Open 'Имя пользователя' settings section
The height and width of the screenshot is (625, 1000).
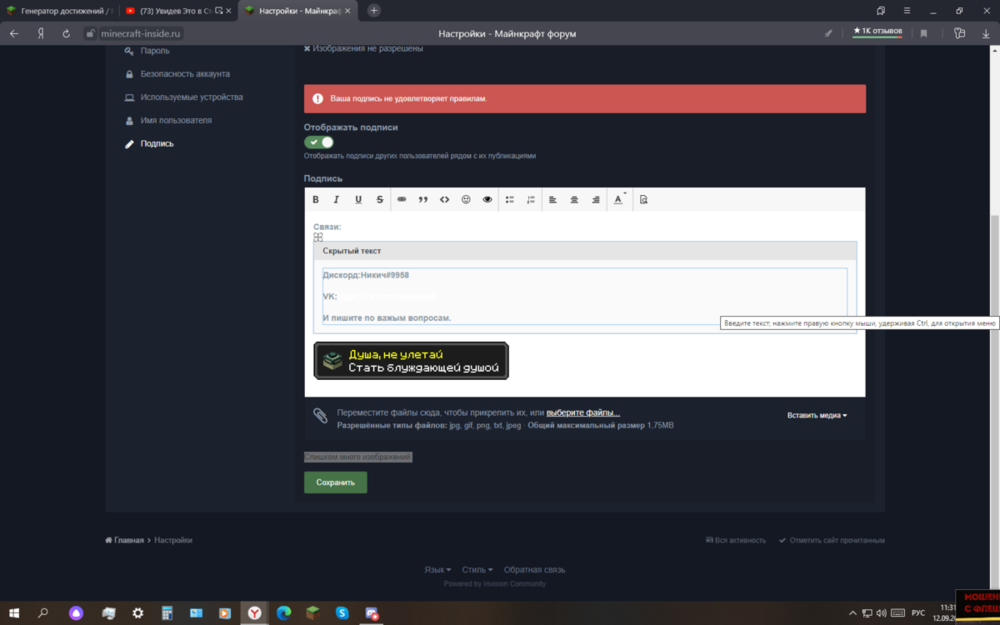click(176, 120)
